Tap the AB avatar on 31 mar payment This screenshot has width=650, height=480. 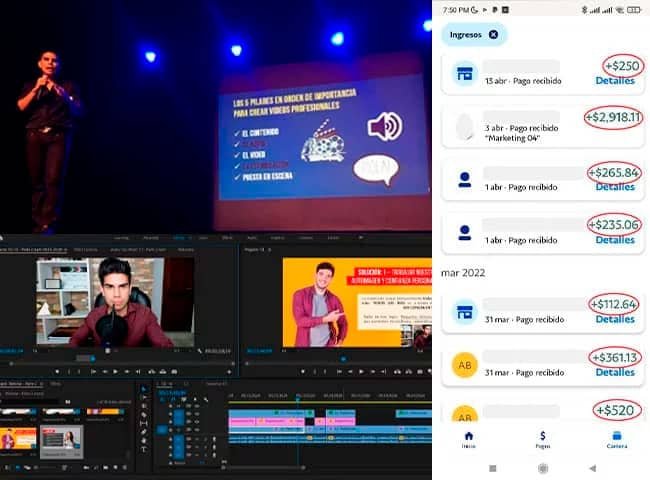pos(464,365)
